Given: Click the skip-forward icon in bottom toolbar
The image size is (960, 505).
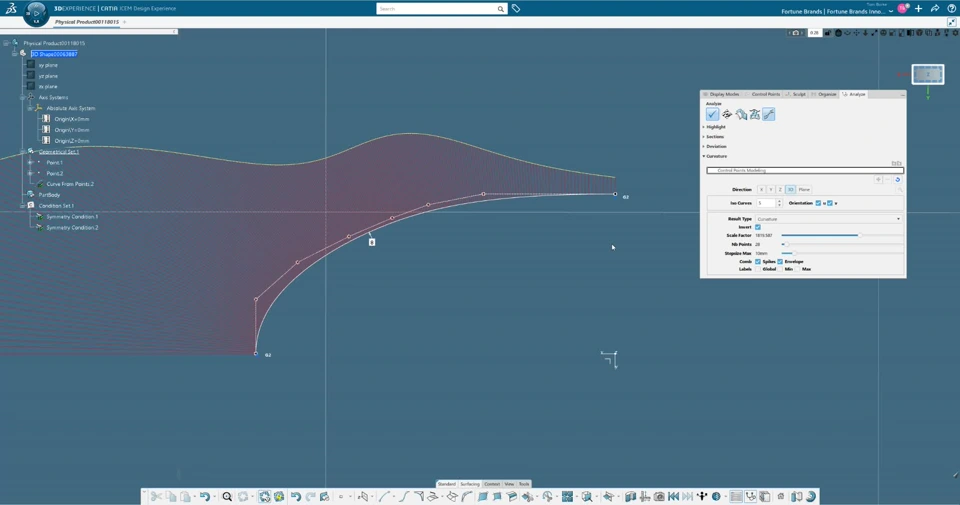Looking at the screenshot, I should tap(688, 496).
